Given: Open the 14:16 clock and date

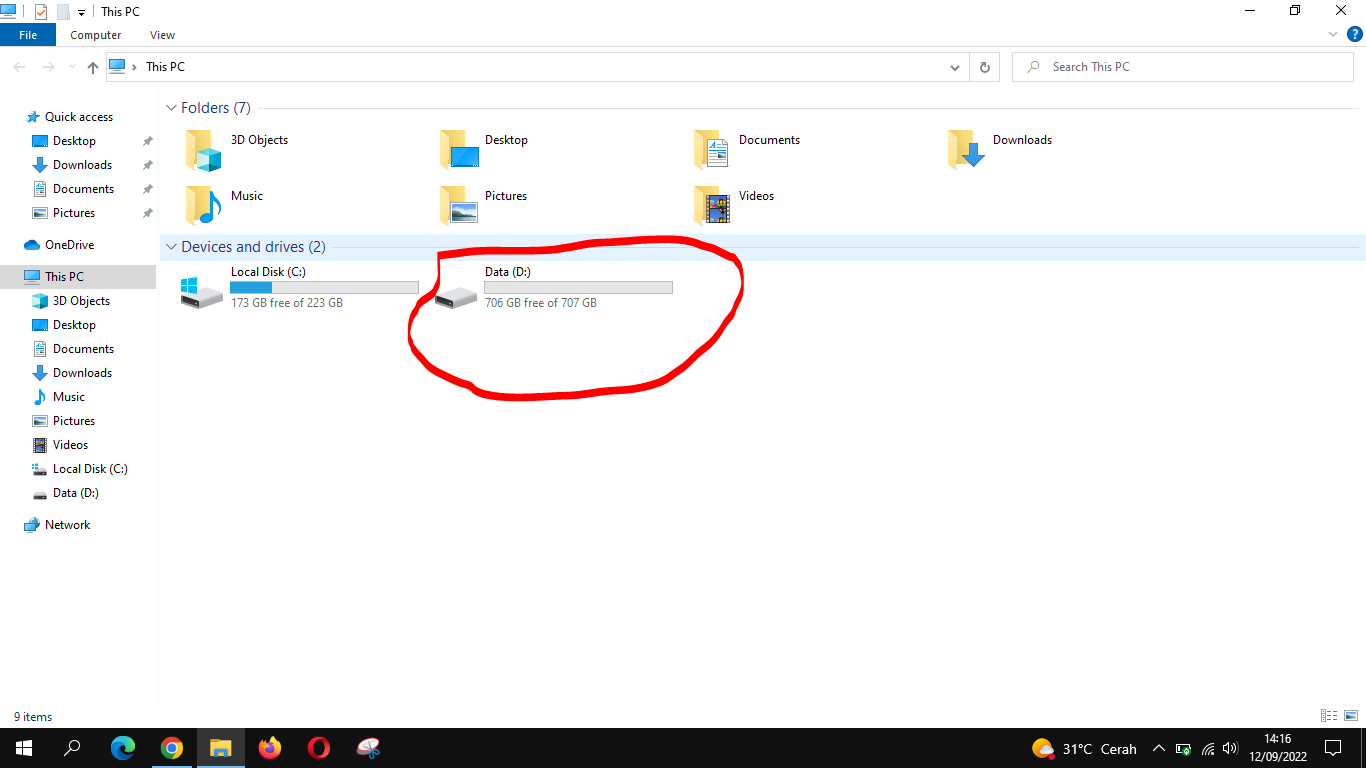Looking at the screenshot, I should point(1278,748).
